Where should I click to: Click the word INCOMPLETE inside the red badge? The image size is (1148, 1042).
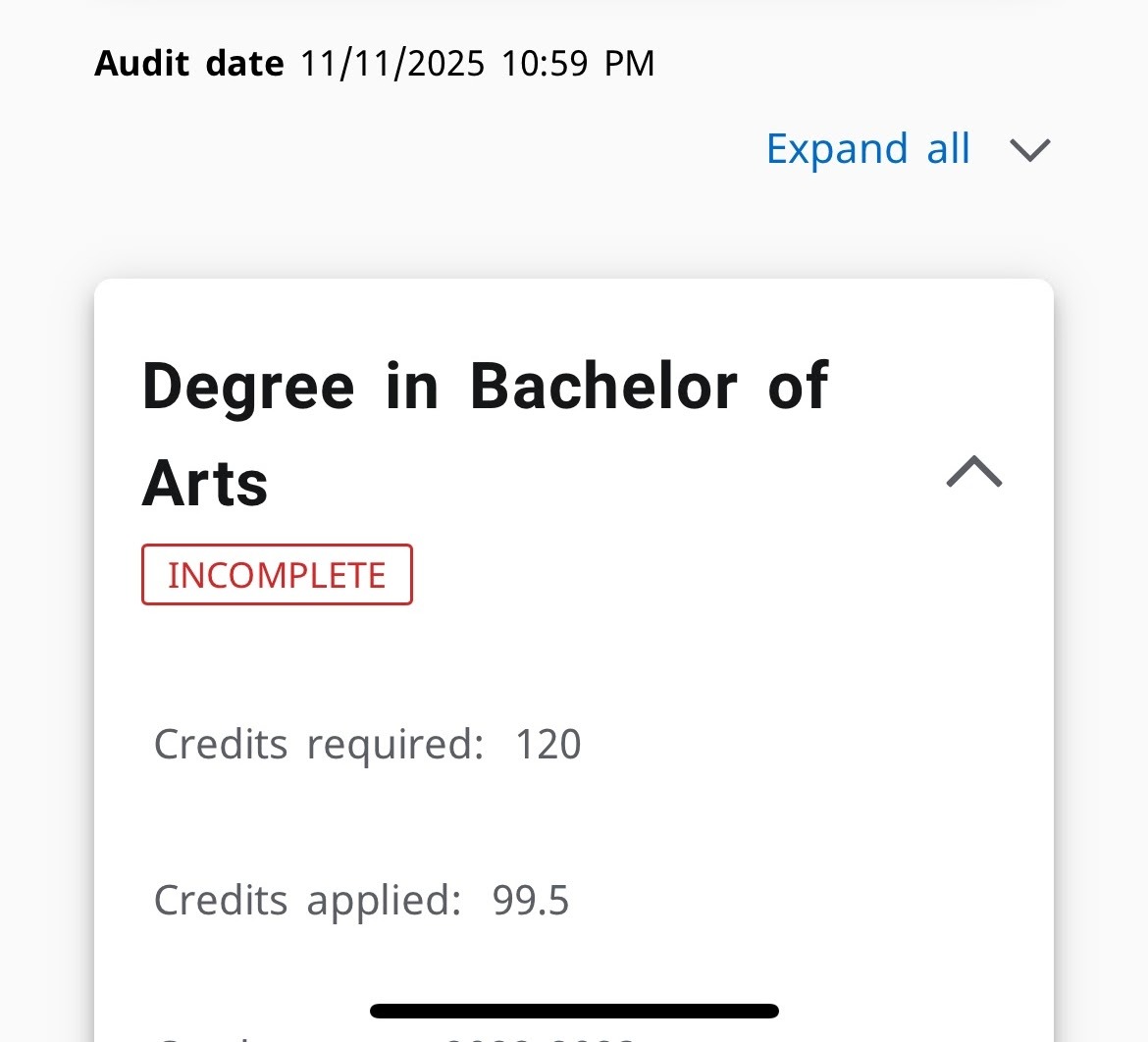pos(277,575)
